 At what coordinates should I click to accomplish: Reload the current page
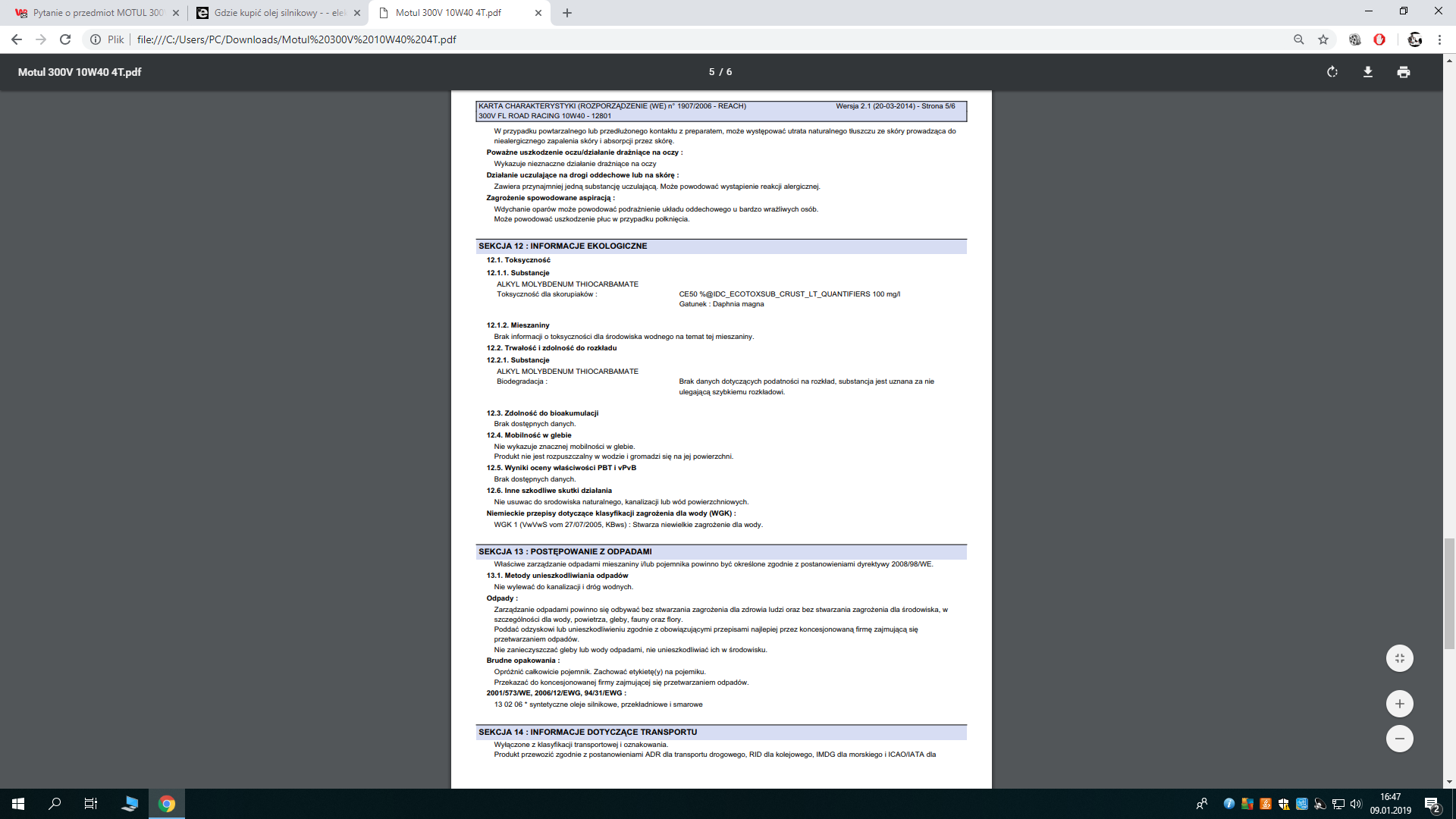coord(65,39)
